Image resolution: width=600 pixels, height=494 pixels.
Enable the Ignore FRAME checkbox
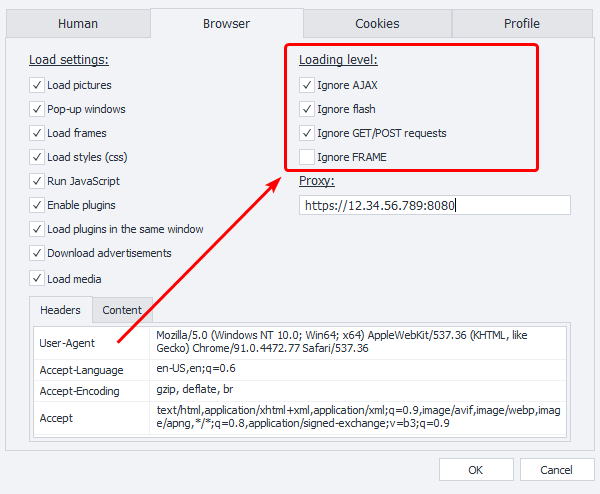tap(307, 157)
